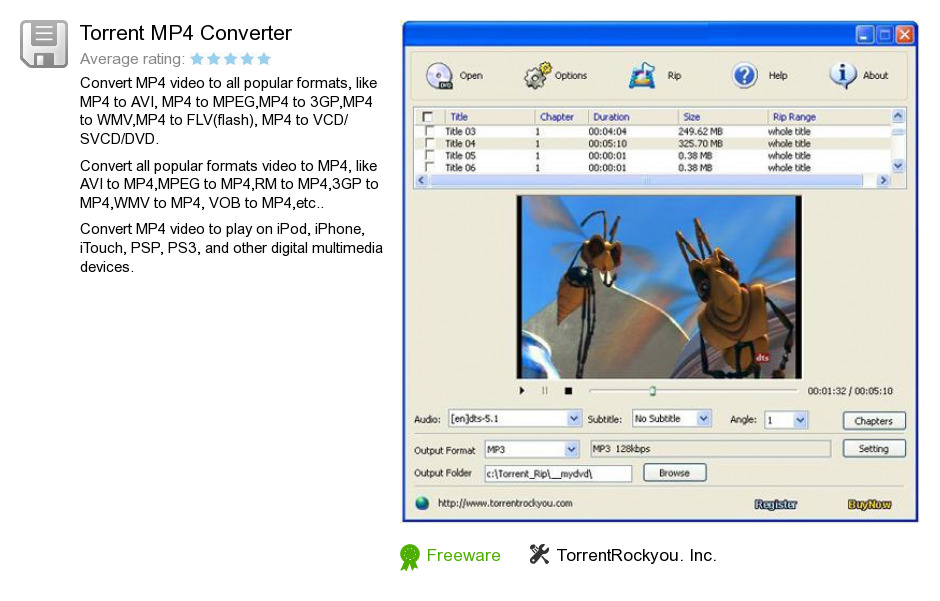The height and width of the screenshot is (601, 940).
Task: Sort list by Chapter column header
Action: pos(556,117)
